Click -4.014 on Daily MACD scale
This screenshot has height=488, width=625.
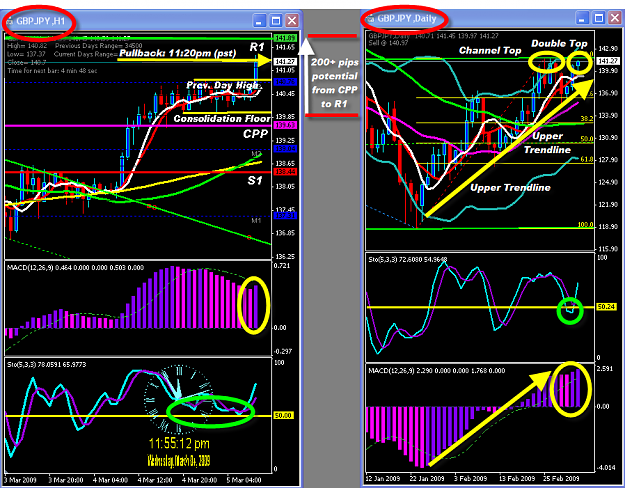coord(606,467)
